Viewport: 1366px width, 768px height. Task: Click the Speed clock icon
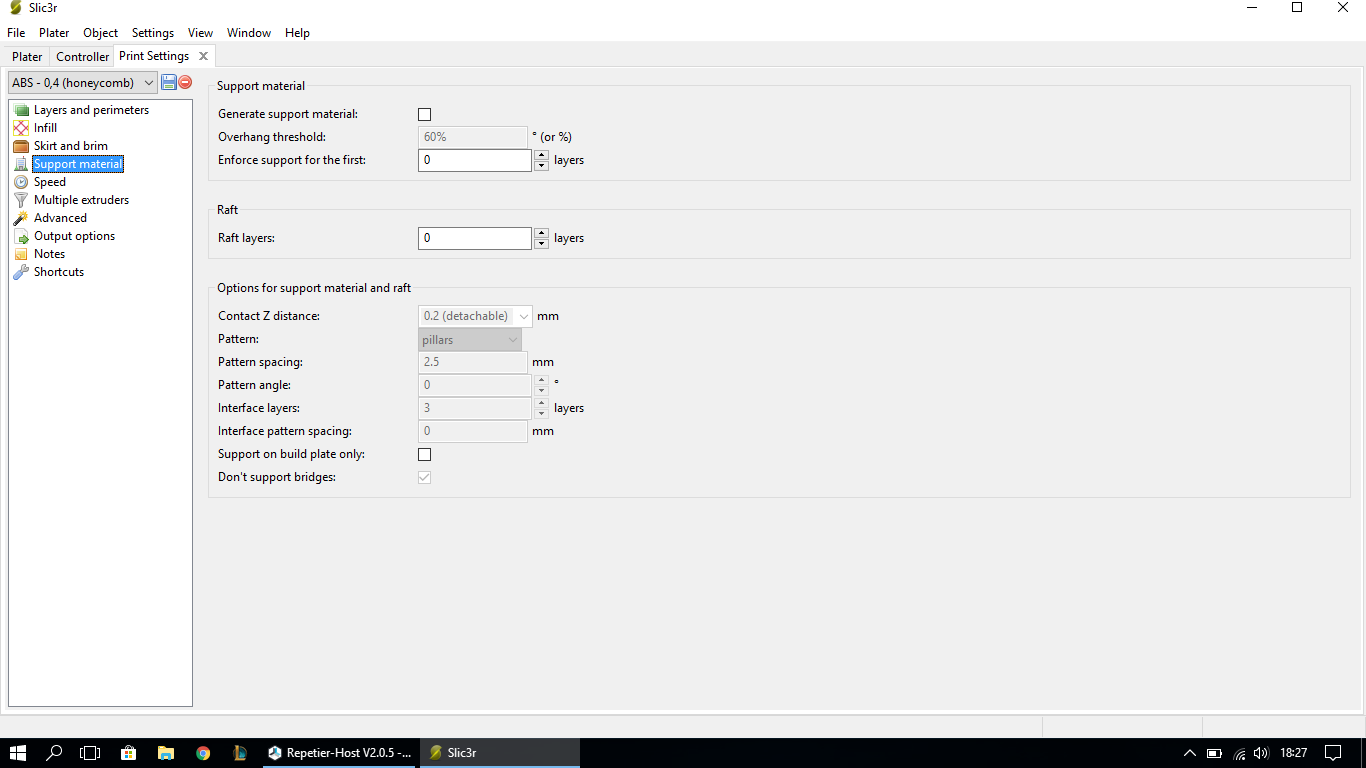tap(21, 182)
